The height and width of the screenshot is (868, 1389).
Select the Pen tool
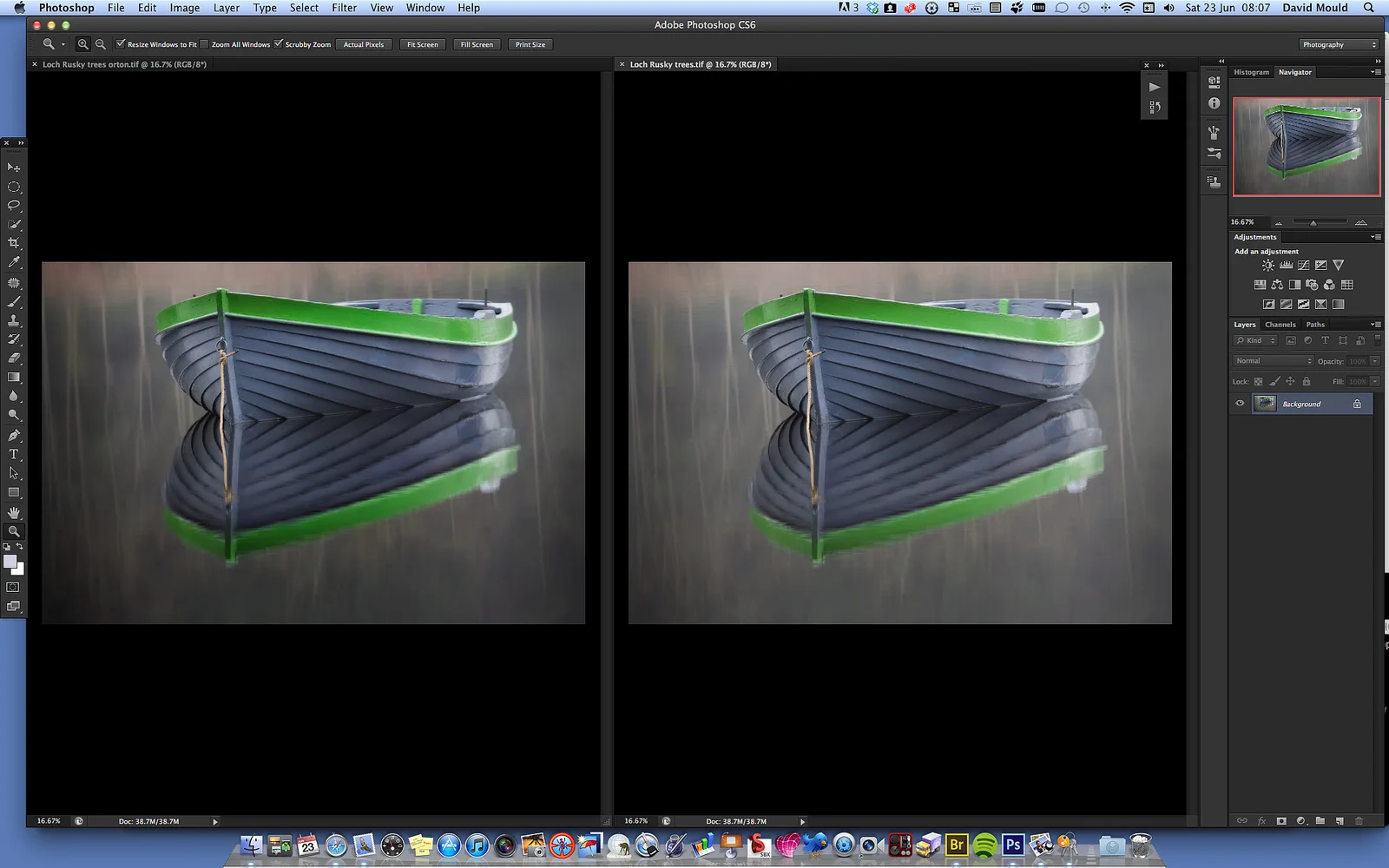click(x=14, y=436)
